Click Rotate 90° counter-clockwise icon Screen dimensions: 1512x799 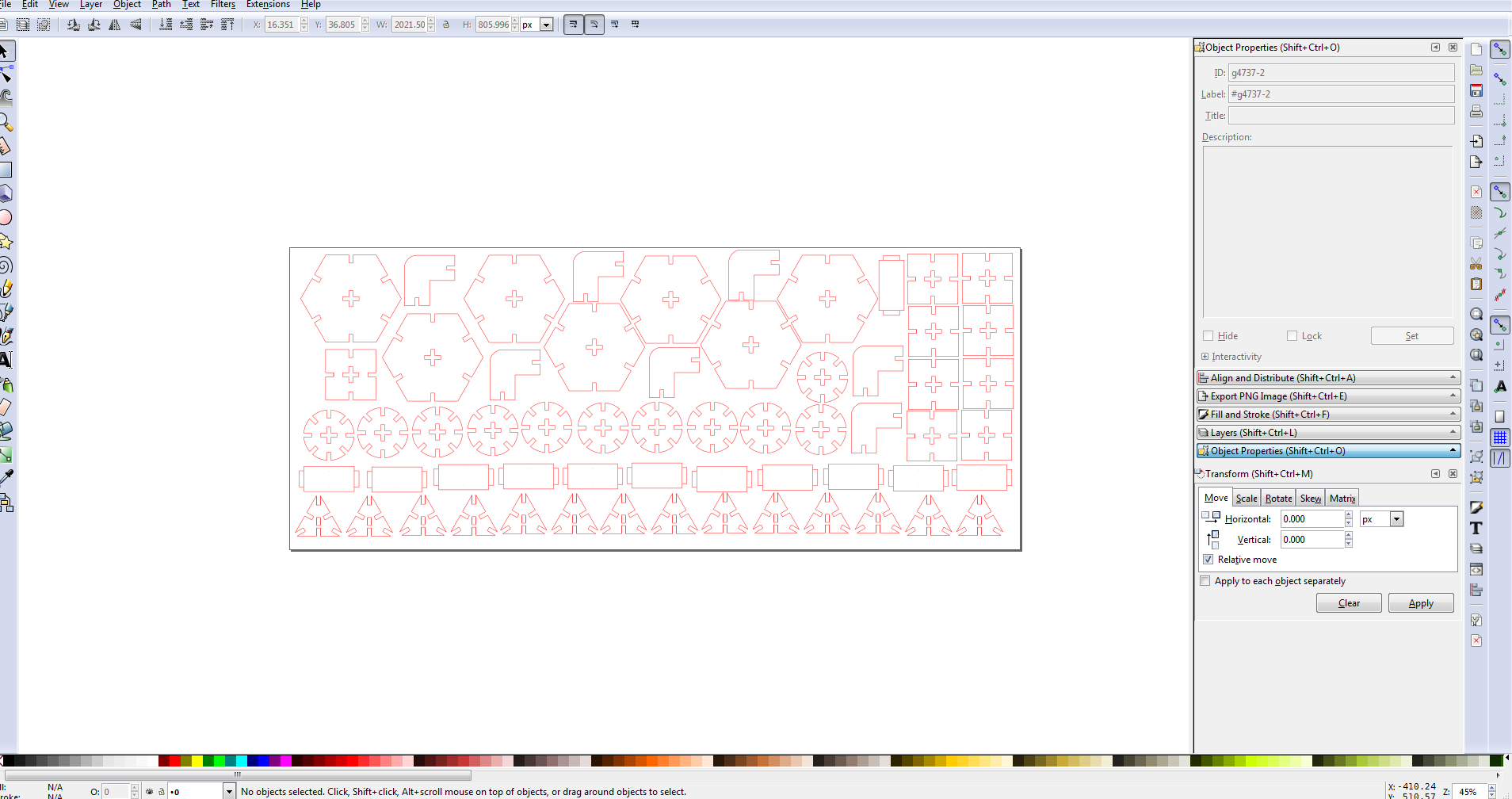point(74,25)
